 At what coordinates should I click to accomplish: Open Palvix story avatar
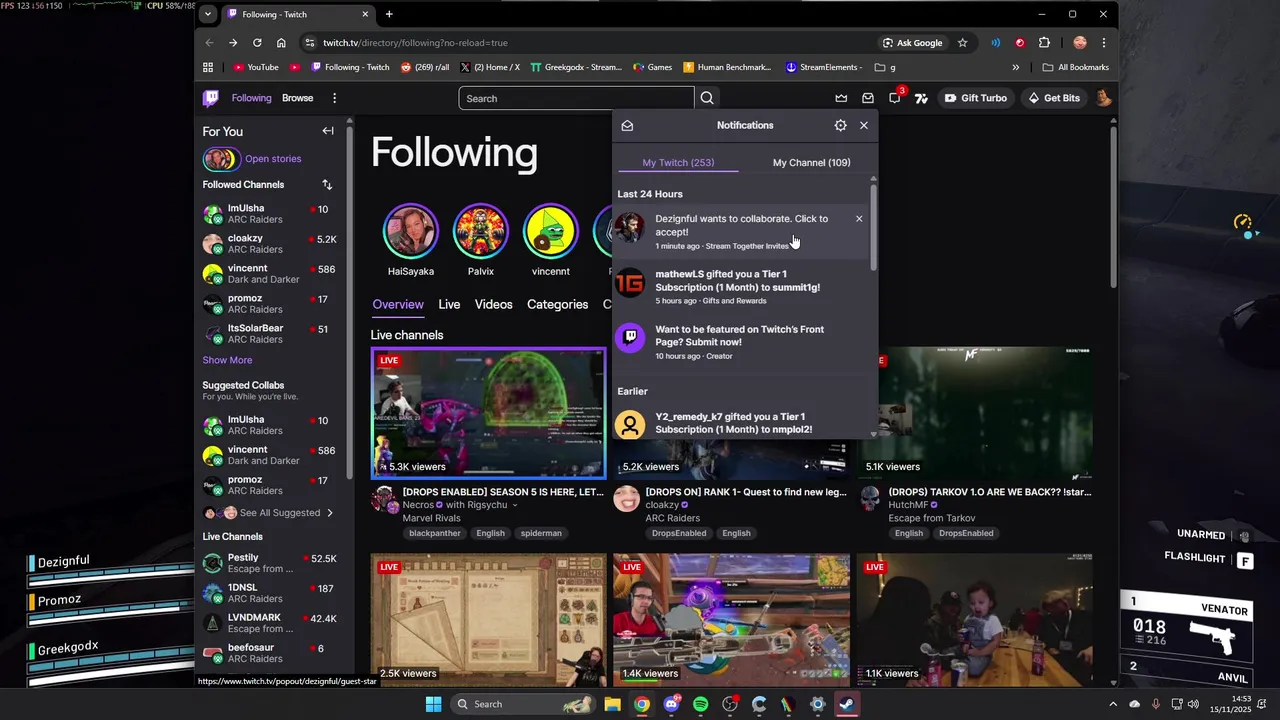[x=480, y=231]
